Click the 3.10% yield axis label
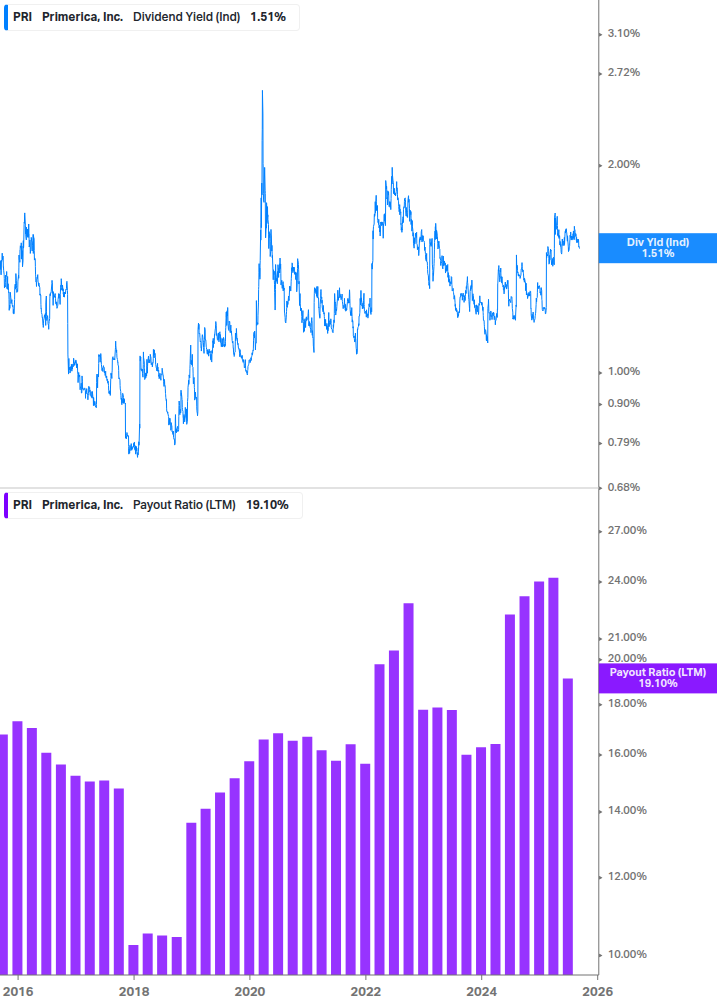 click(x=623, y=33)
